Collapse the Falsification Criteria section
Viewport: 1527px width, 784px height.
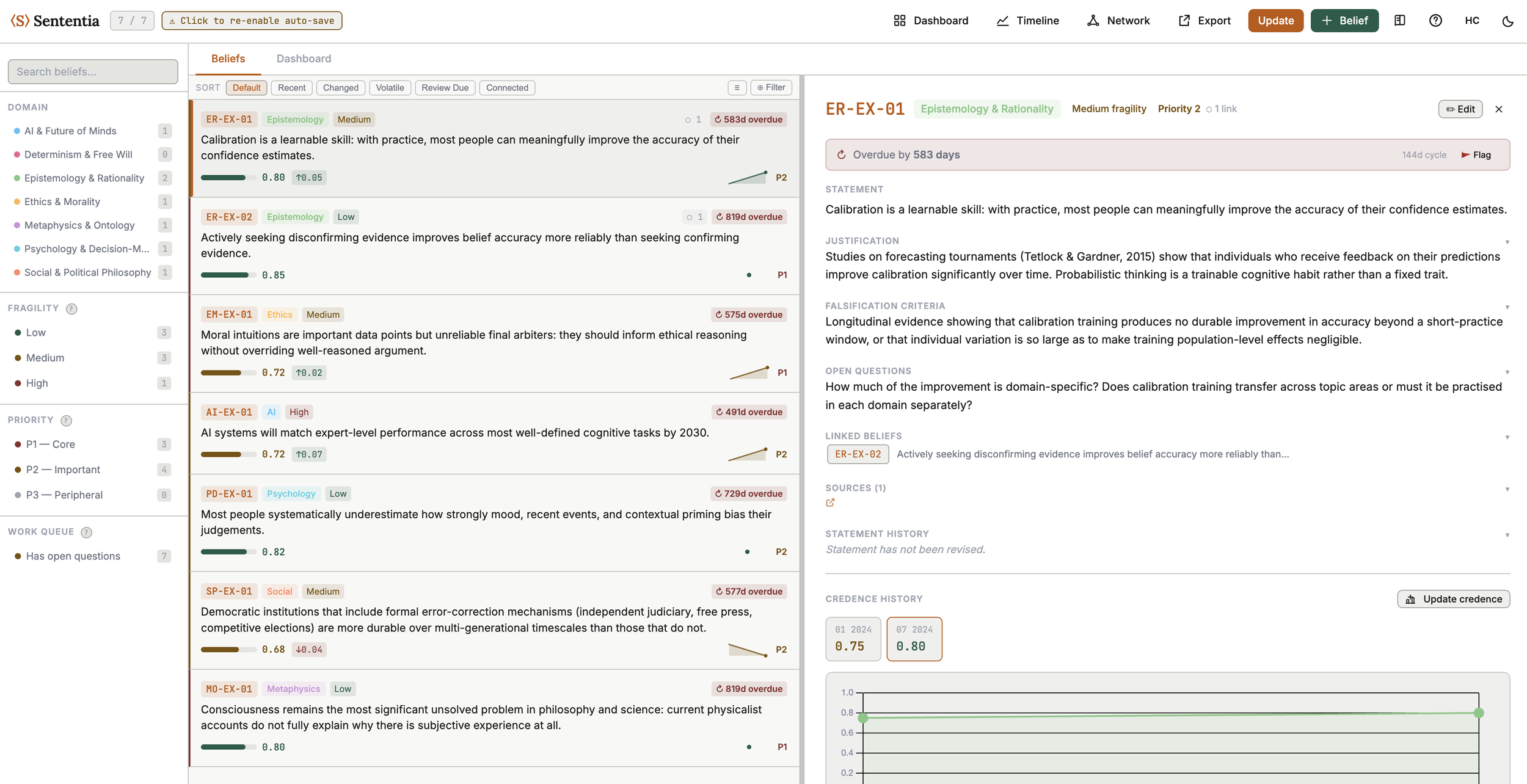point(1507,307)
